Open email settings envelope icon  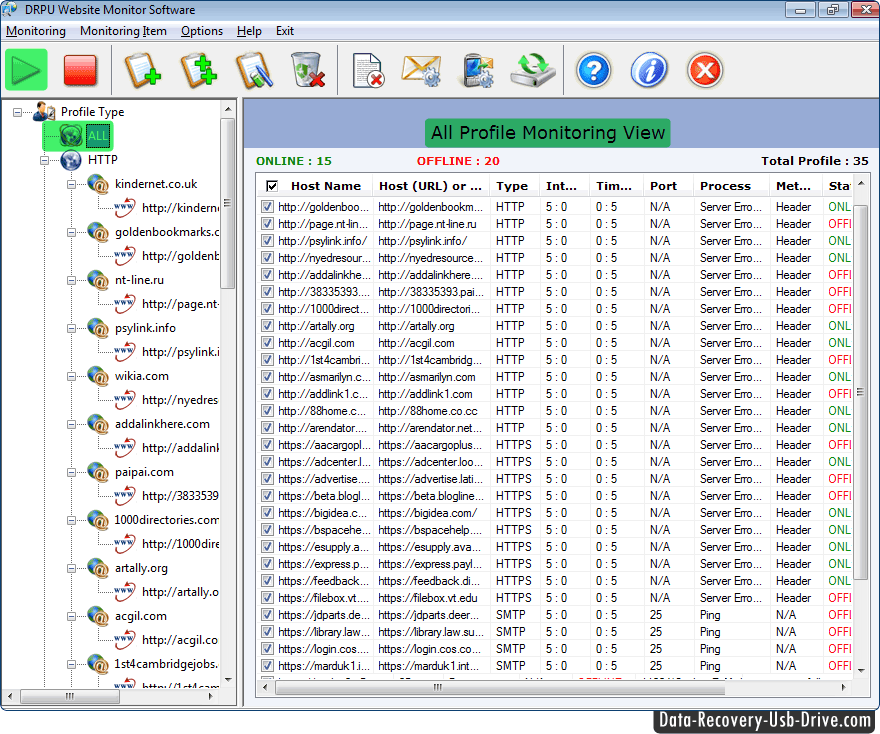pos(421,70)
